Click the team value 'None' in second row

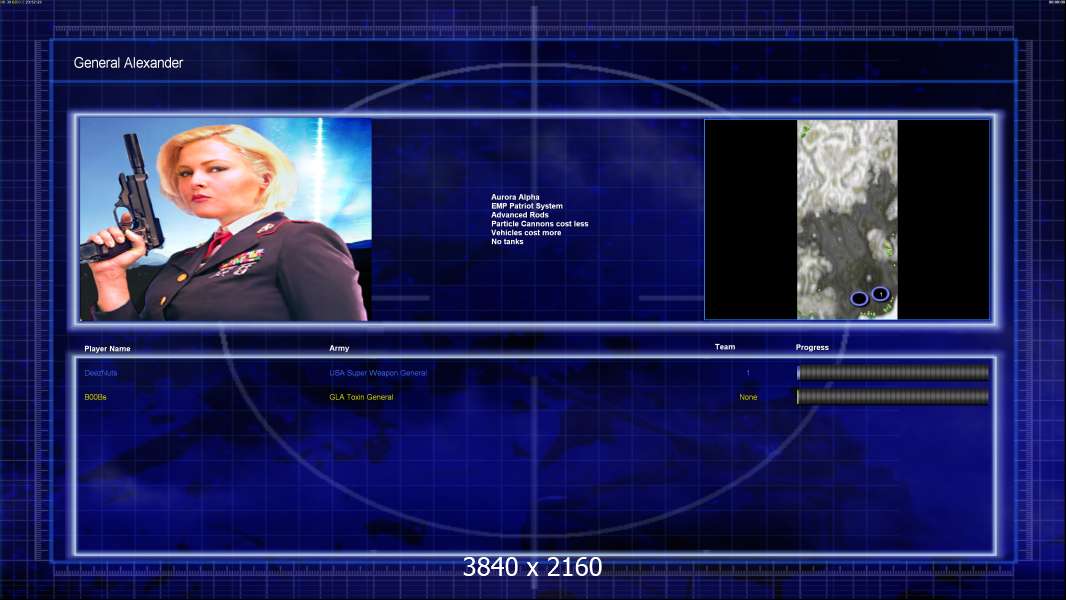[x=748, y=397]
